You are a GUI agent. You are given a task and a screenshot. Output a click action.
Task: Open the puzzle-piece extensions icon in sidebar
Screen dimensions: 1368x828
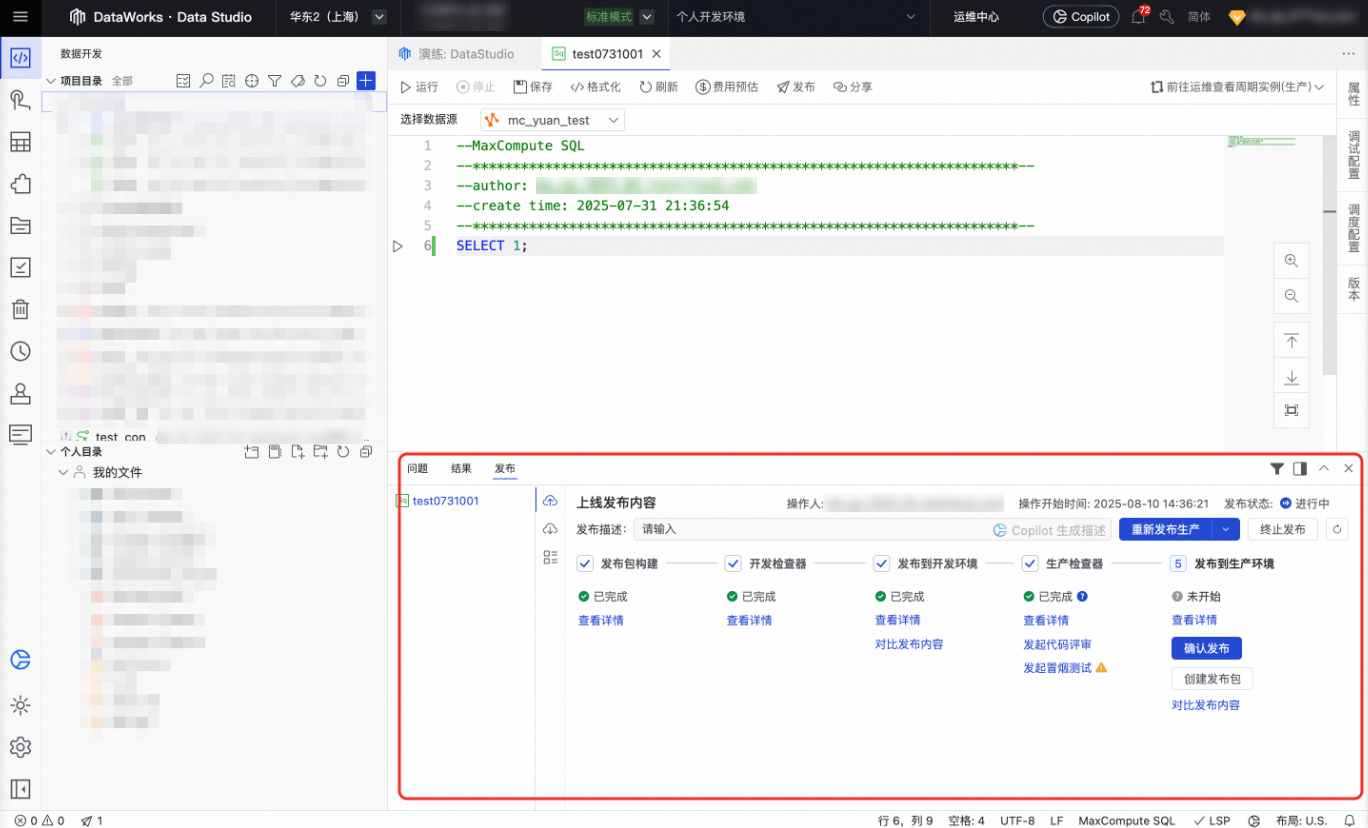[x=20, y=184]
